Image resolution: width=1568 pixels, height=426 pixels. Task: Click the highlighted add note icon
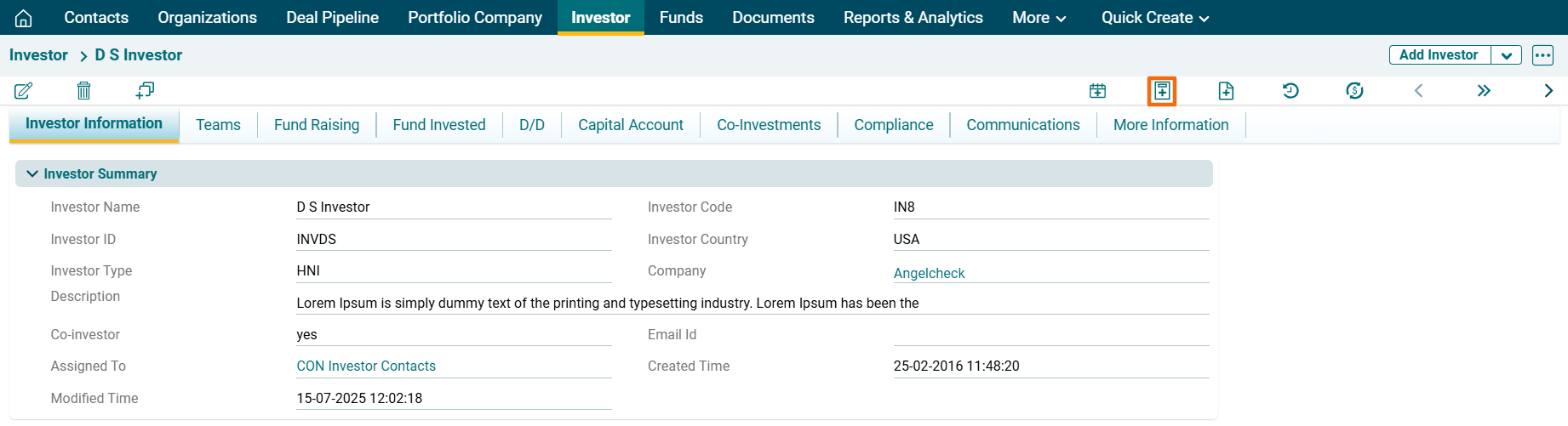click(x=1162, y=91)
